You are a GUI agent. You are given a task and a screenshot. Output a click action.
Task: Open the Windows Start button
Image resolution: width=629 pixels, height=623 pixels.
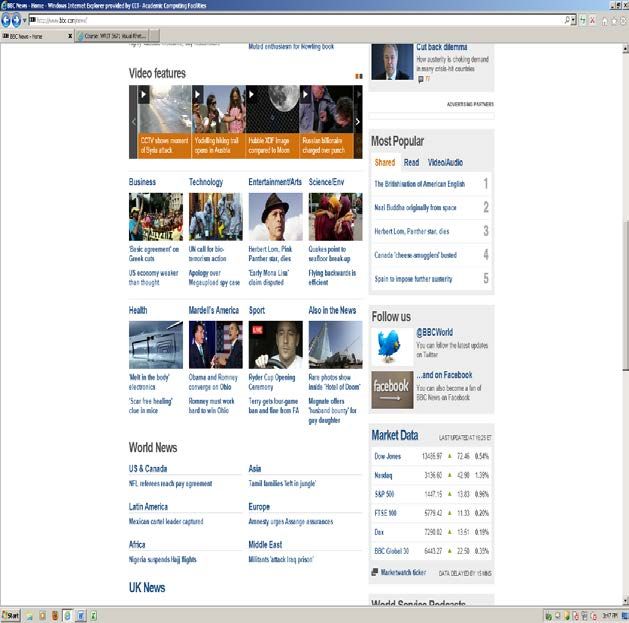10,615
